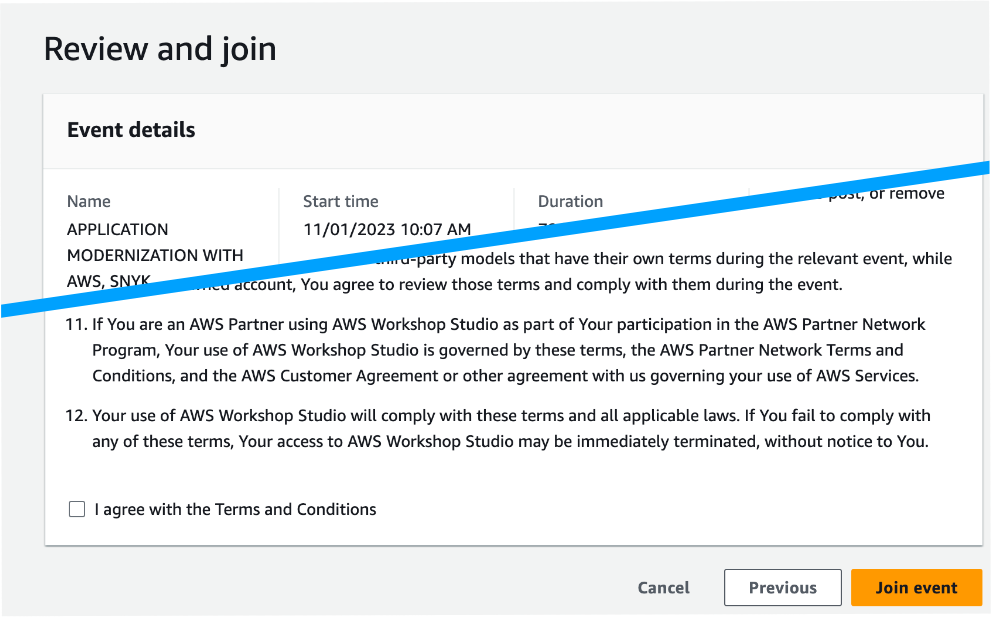Image resolution: width=991 pixels, height=617 pixels.
Task: Click the 'I agree with the Terms and Conditions' label
Action: 235,510
